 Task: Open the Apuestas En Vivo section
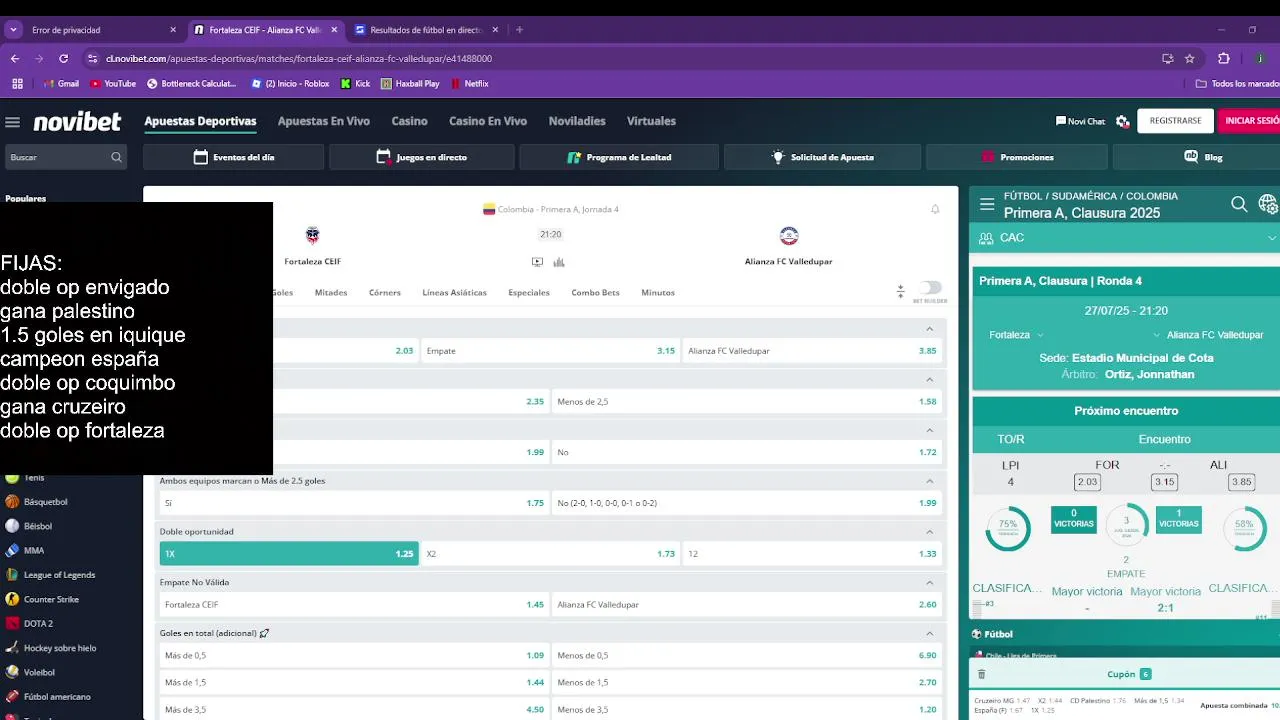pyautogui.click(x=324, y=121)
